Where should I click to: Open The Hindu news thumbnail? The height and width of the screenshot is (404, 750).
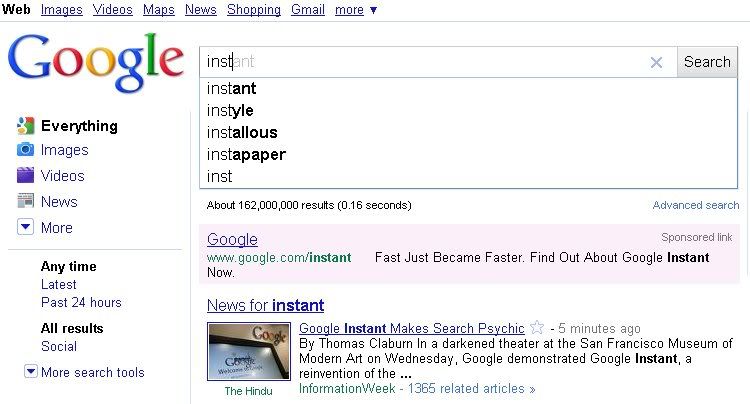coord(247,350)
